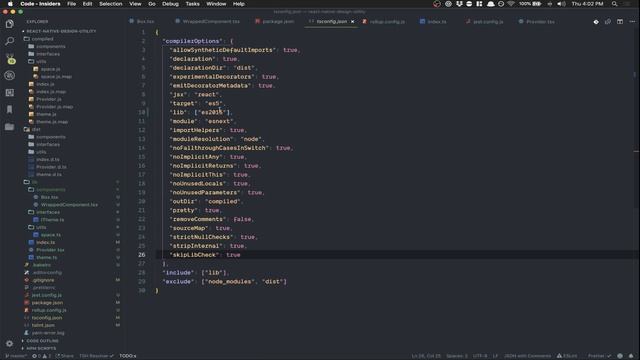Click the Split Editor icon
Viewport: 640px width, 360px height.
tap(620, 22)
